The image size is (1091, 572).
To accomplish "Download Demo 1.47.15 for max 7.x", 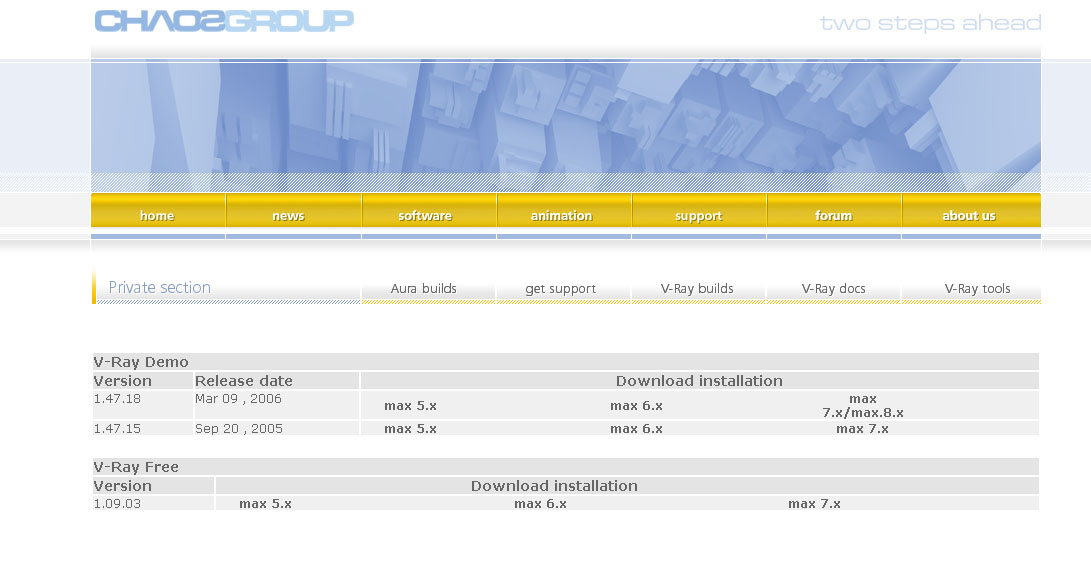I will [863, 429].
